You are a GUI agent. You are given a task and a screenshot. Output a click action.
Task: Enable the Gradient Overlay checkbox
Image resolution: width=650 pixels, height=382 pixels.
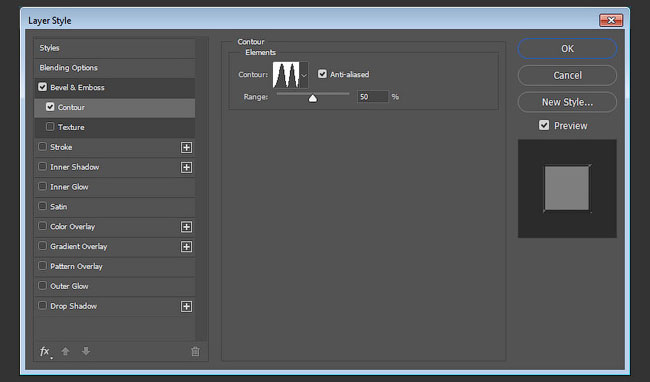pos(42,246)
